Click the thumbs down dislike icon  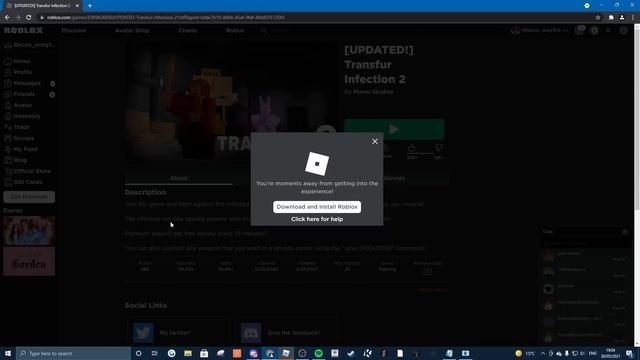(439, 148)
